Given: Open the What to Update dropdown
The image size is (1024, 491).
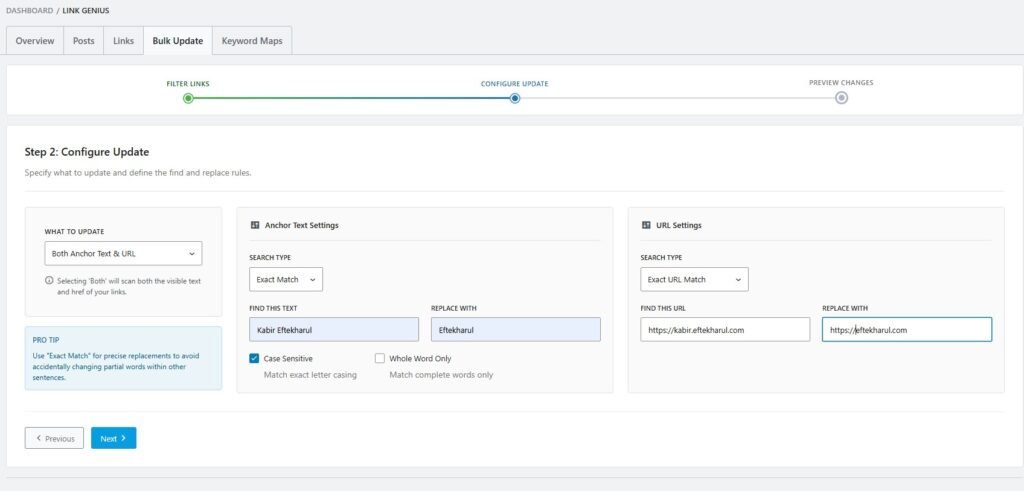Looking at the screenshot, I should [x=123, y=254].
